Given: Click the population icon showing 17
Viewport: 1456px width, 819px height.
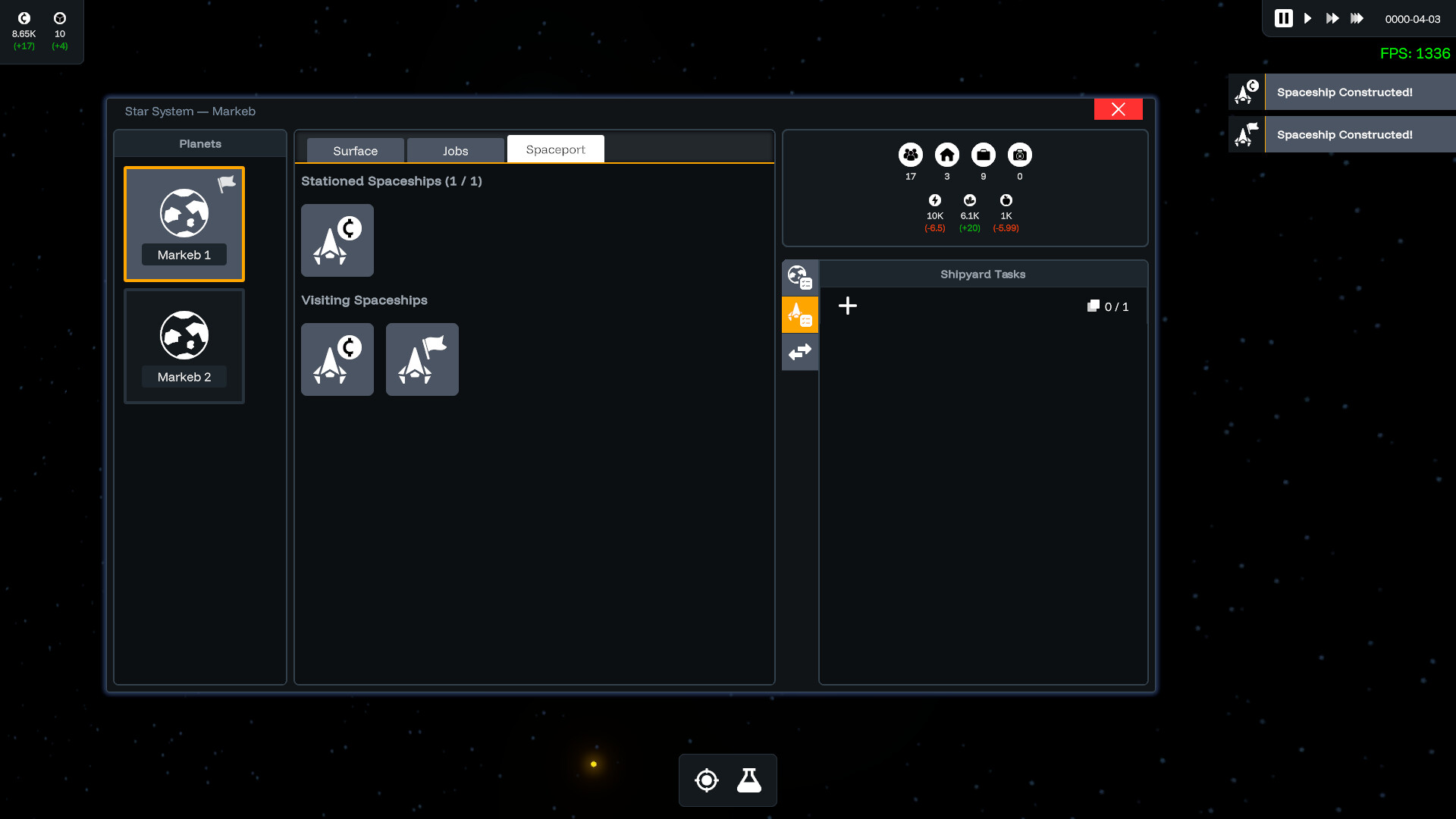Looking at the screenshot, I should pos(910,155).
